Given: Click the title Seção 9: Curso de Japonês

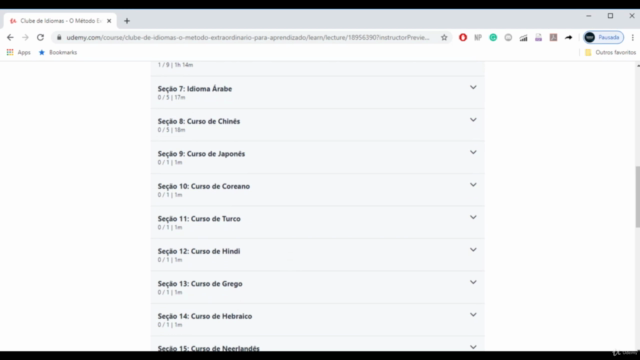Looking at the screenshot, I should (201, 154).
